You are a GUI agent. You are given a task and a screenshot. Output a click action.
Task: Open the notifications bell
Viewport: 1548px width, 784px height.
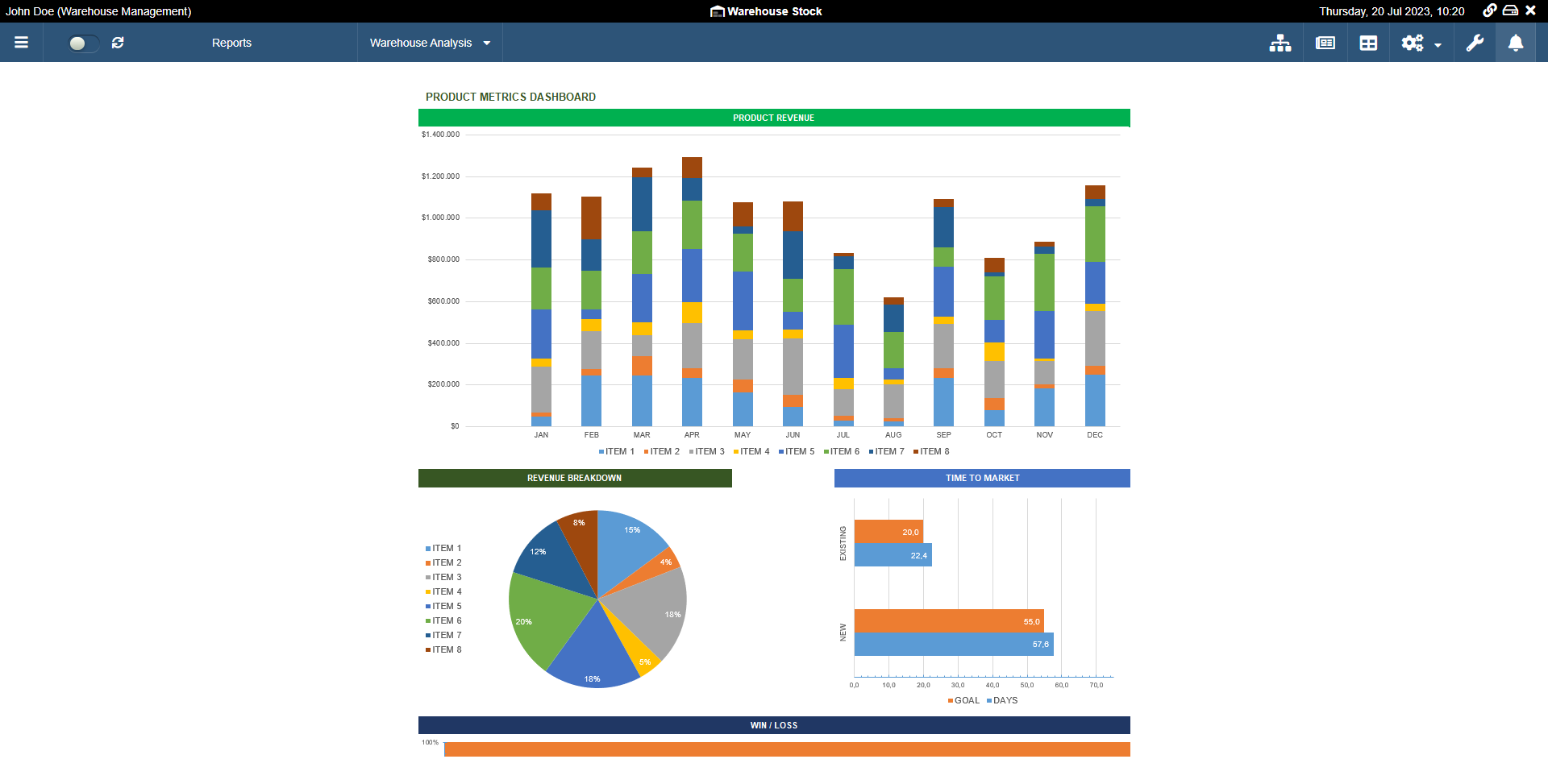[1515, 44]
